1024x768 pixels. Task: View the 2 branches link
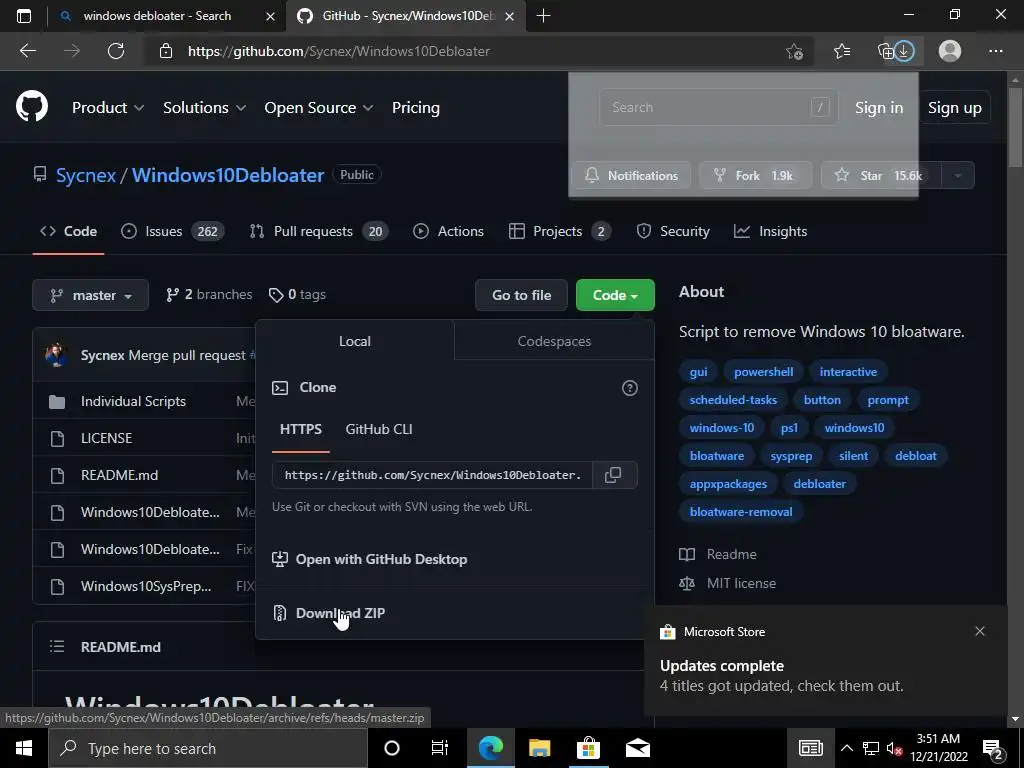tap(209, 295)
